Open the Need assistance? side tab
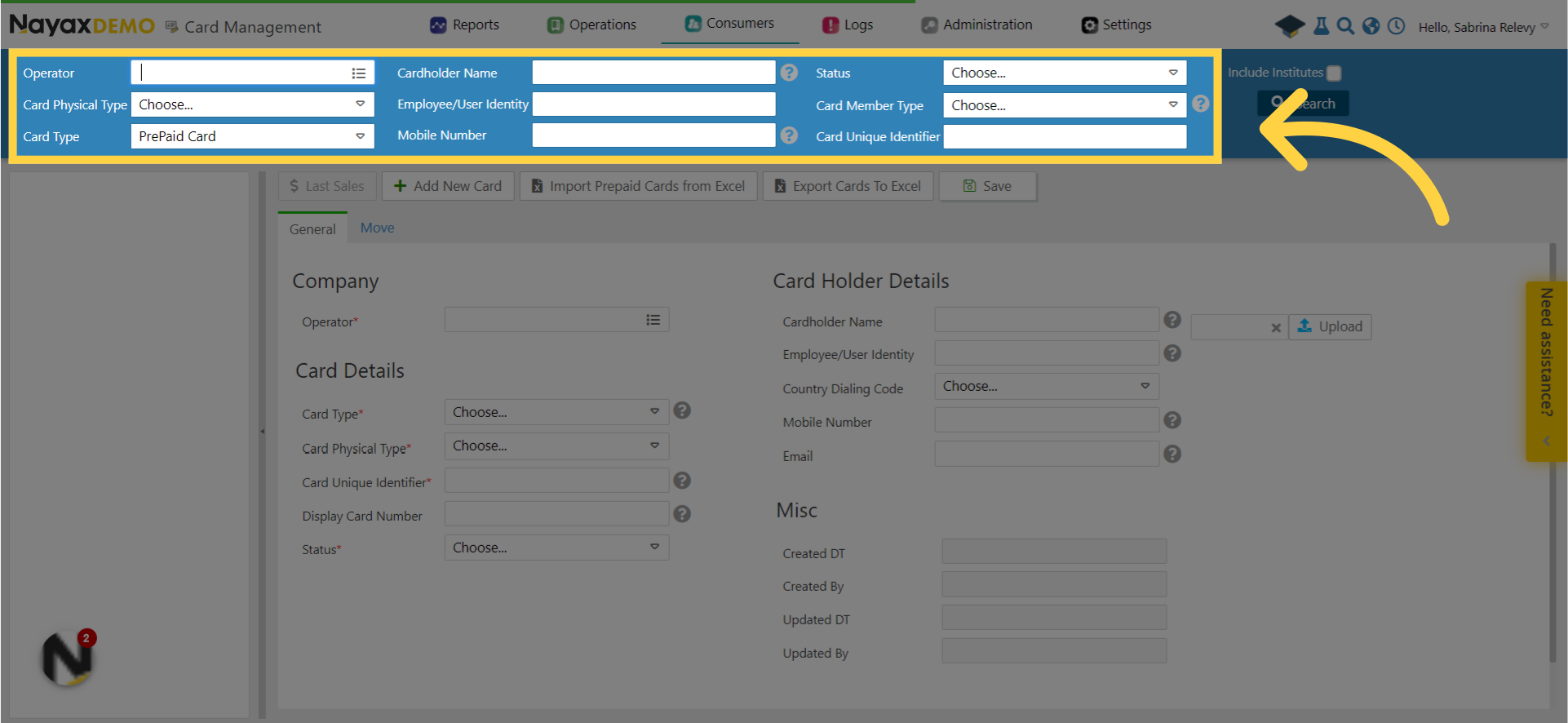This screenshot has height=723, width=1568. pyautogui.click(x=1546, y=371)
